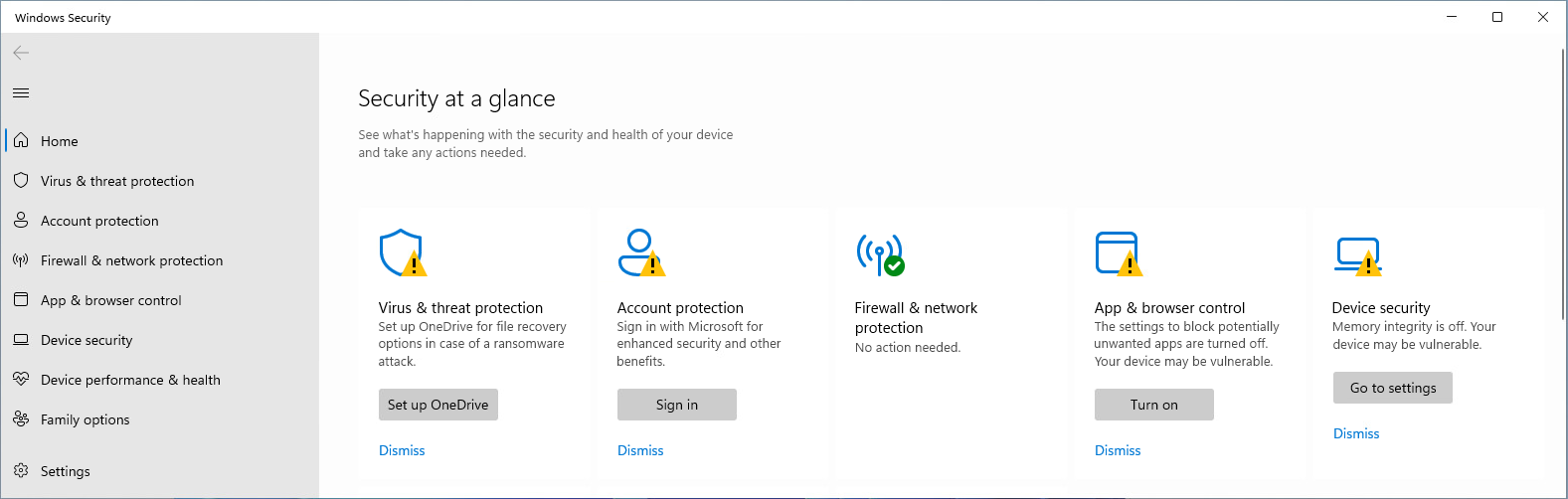Click the heart icon beside Device performance & health
The height and width of the screenshot is (499, 1568).
21,379
